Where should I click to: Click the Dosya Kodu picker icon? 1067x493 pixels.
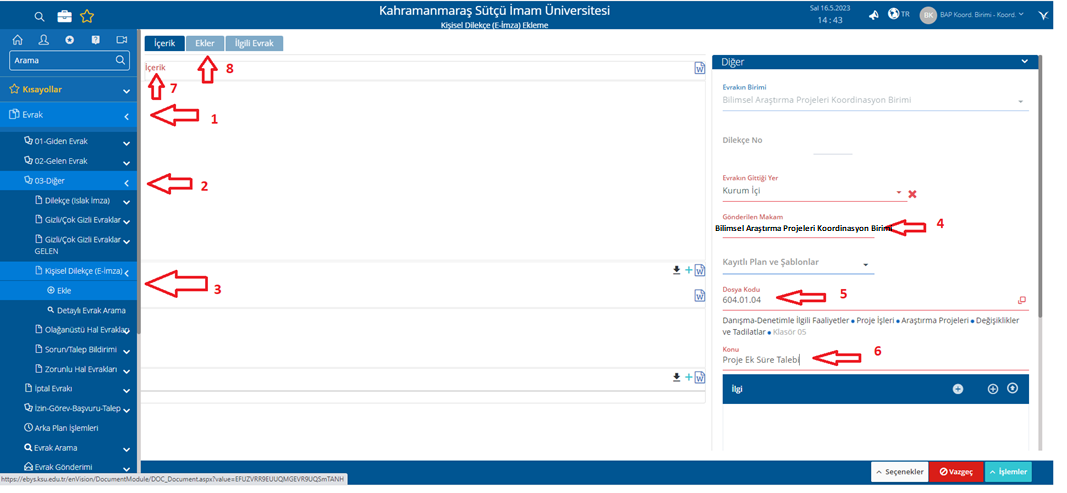(x=1021, y=300)
